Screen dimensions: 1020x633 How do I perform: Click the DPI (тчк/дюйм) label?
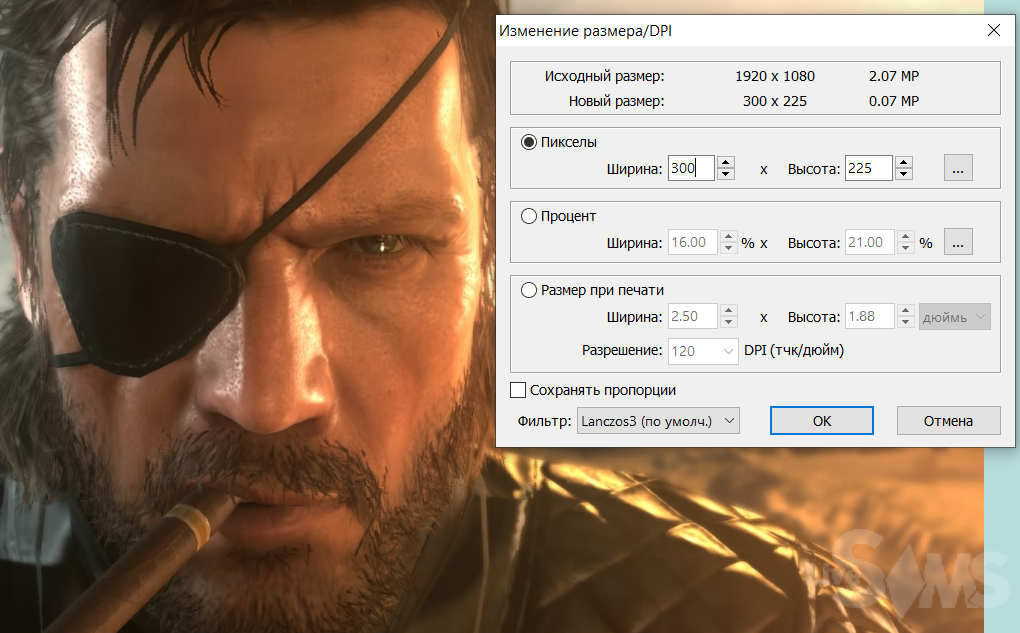(x=794, y=350)
